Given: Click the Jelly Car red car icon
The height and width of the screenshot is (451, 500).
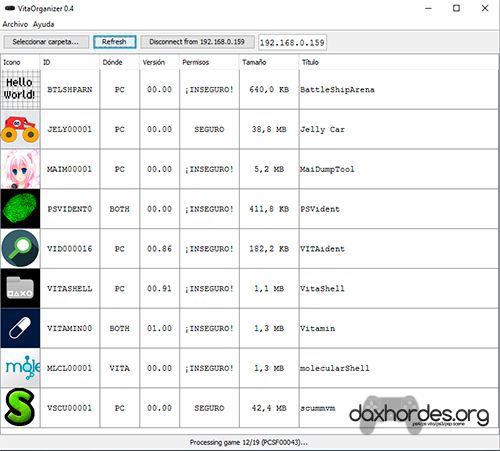Looking at the screenshot, I should coord(20,129).
